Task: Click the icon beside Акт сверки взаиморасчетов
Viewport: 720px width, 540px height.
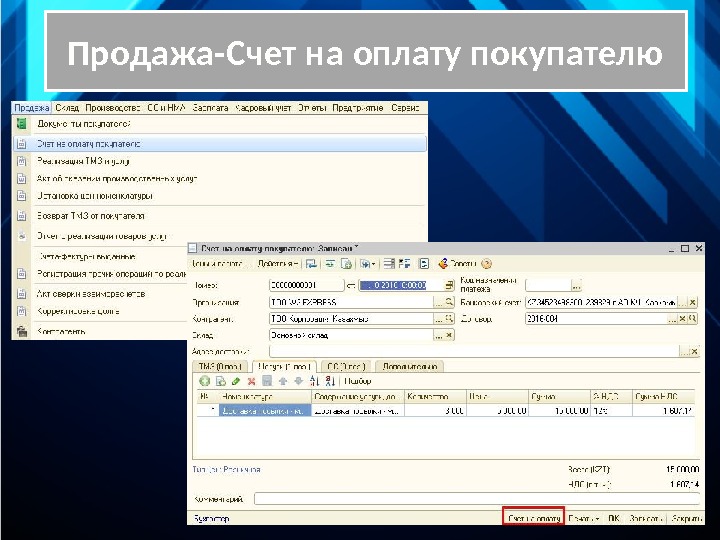Action: (x=22, y=294)
